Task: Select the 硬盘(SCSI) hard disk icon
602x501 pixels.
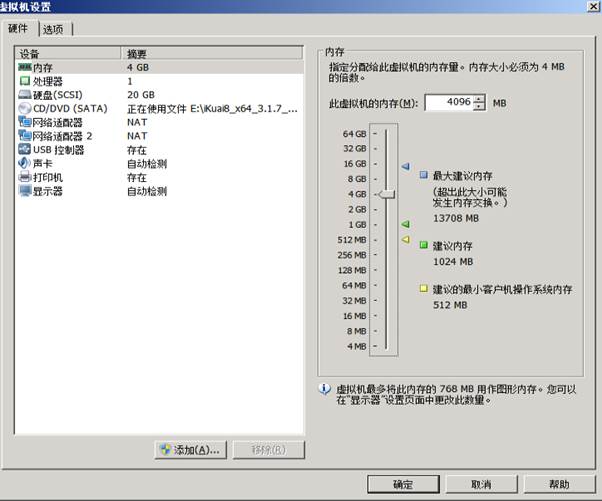Action: [x=25, y=94]
